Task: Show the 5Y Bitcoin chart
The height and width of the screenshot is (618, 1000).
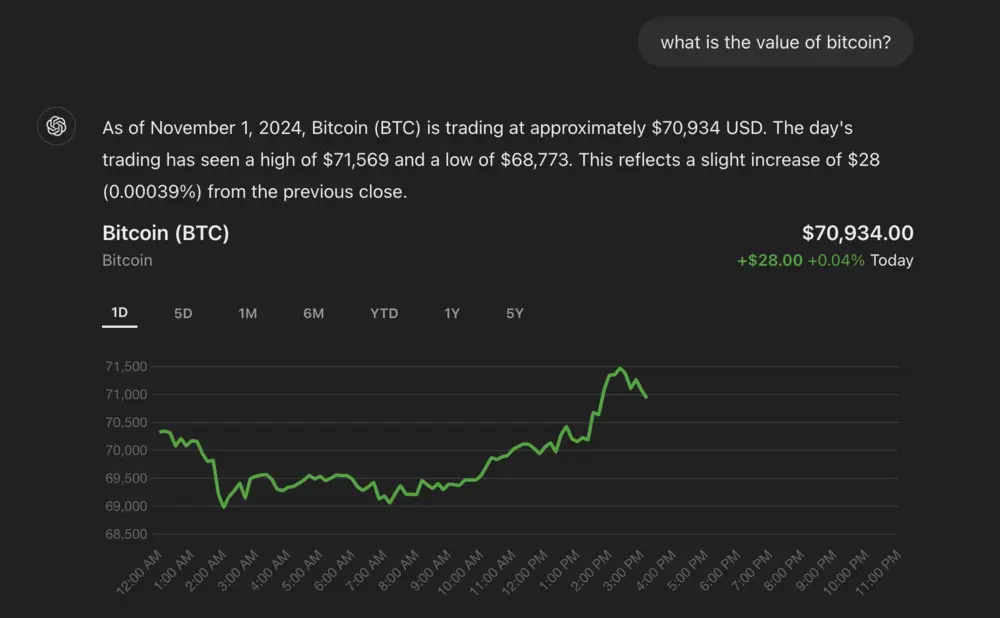Action: (514, 313)
